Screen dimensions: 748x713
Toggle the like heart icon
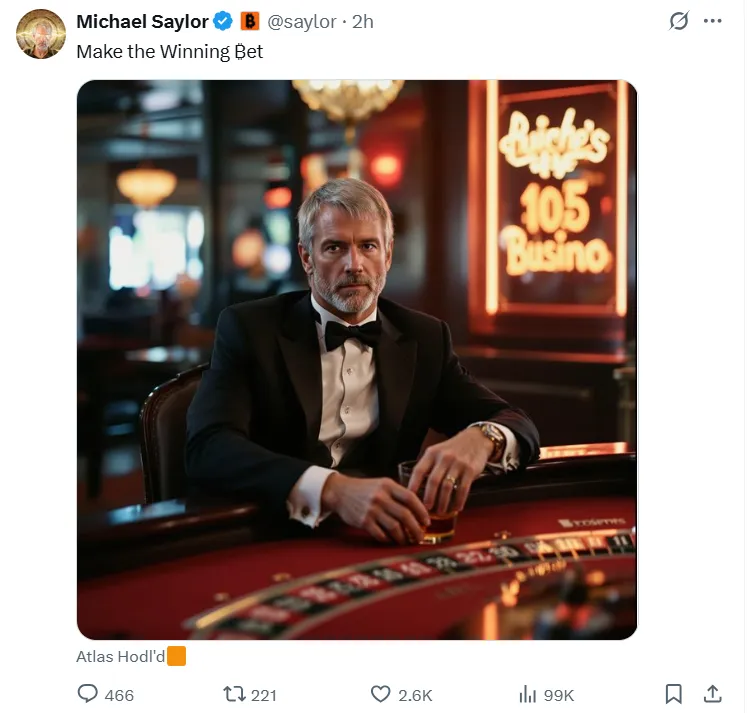click(381, 694)
